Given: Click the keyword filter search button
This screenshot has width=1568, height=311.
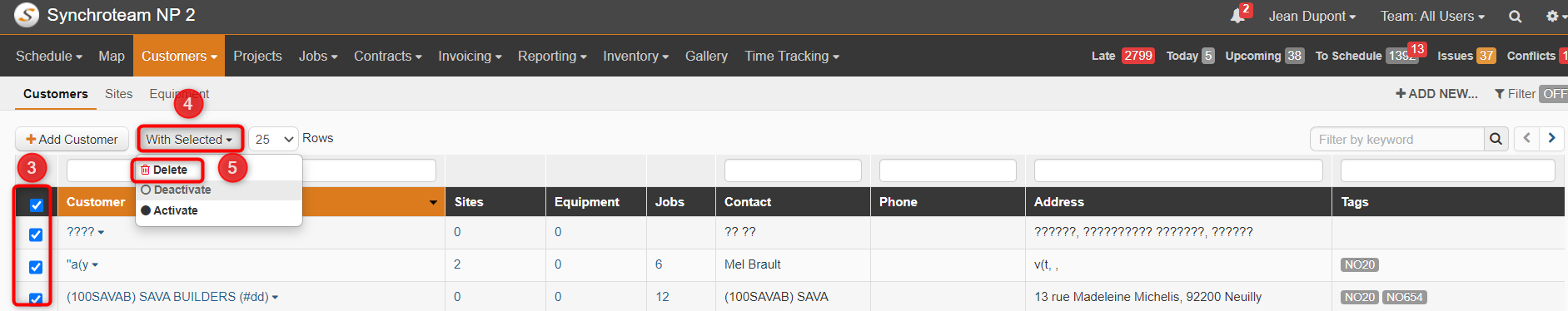Looking at the screenshot, I should click(1496, 139).
